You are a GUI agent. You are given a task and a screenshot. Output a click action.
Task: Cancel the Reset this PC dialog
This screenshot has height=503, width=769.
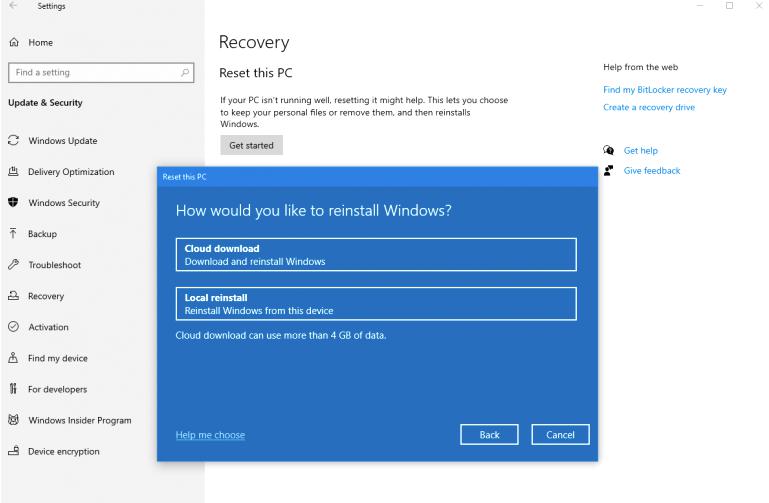pos(560,434)
